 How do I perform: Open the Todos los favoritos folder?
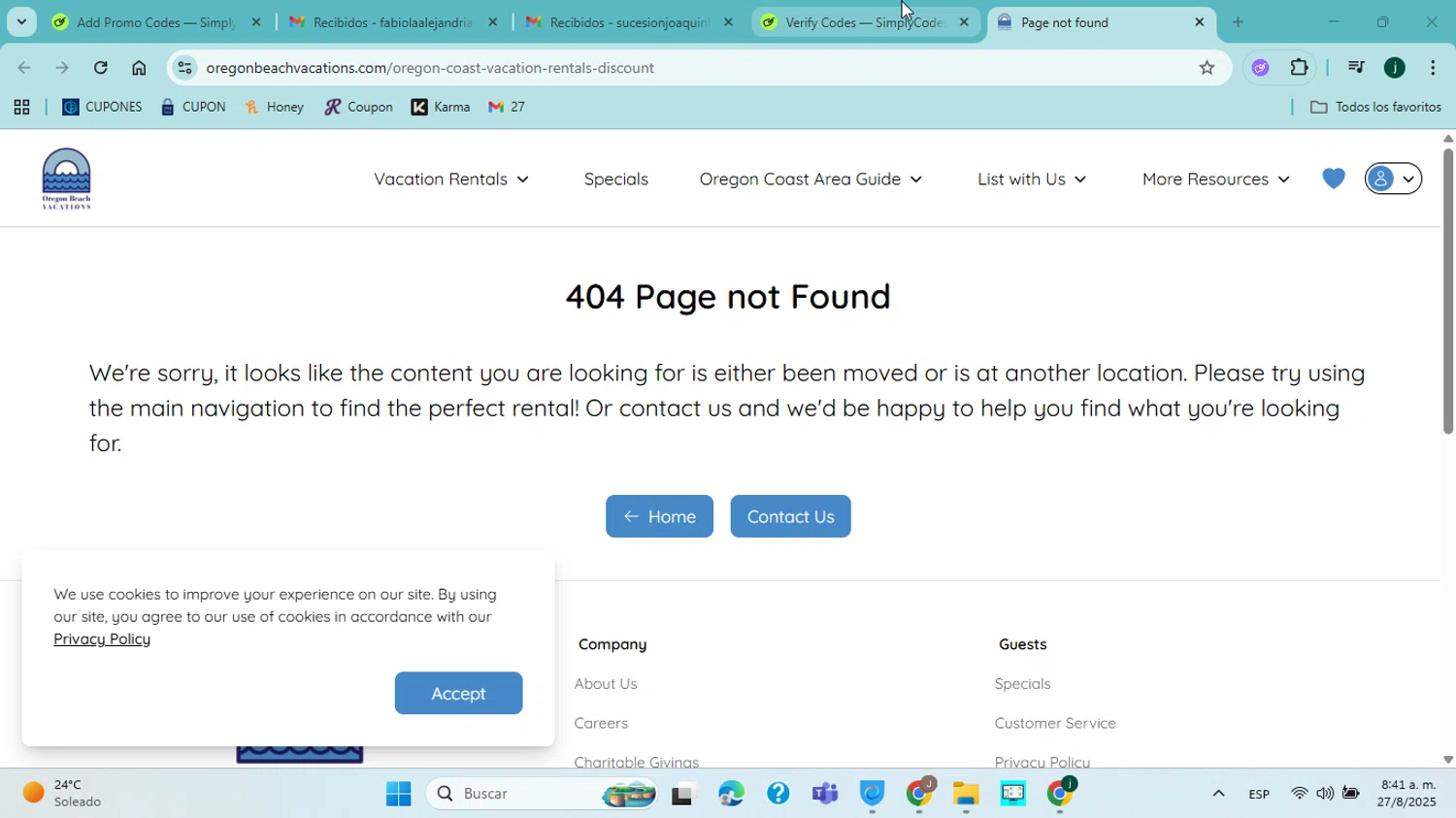(x=1375, y=108)
